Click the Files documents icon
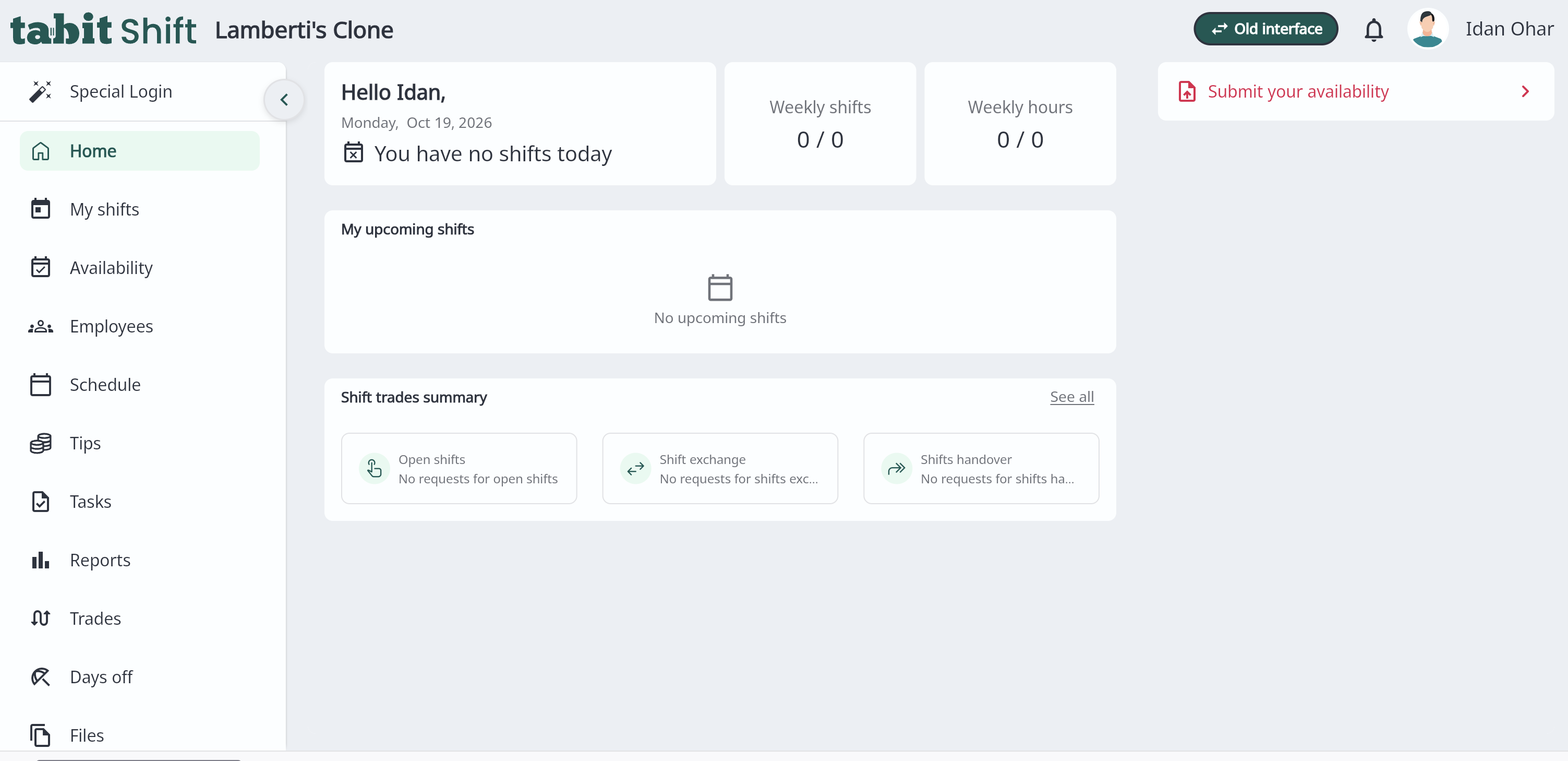1568x761 pixels. coord(40,735)
